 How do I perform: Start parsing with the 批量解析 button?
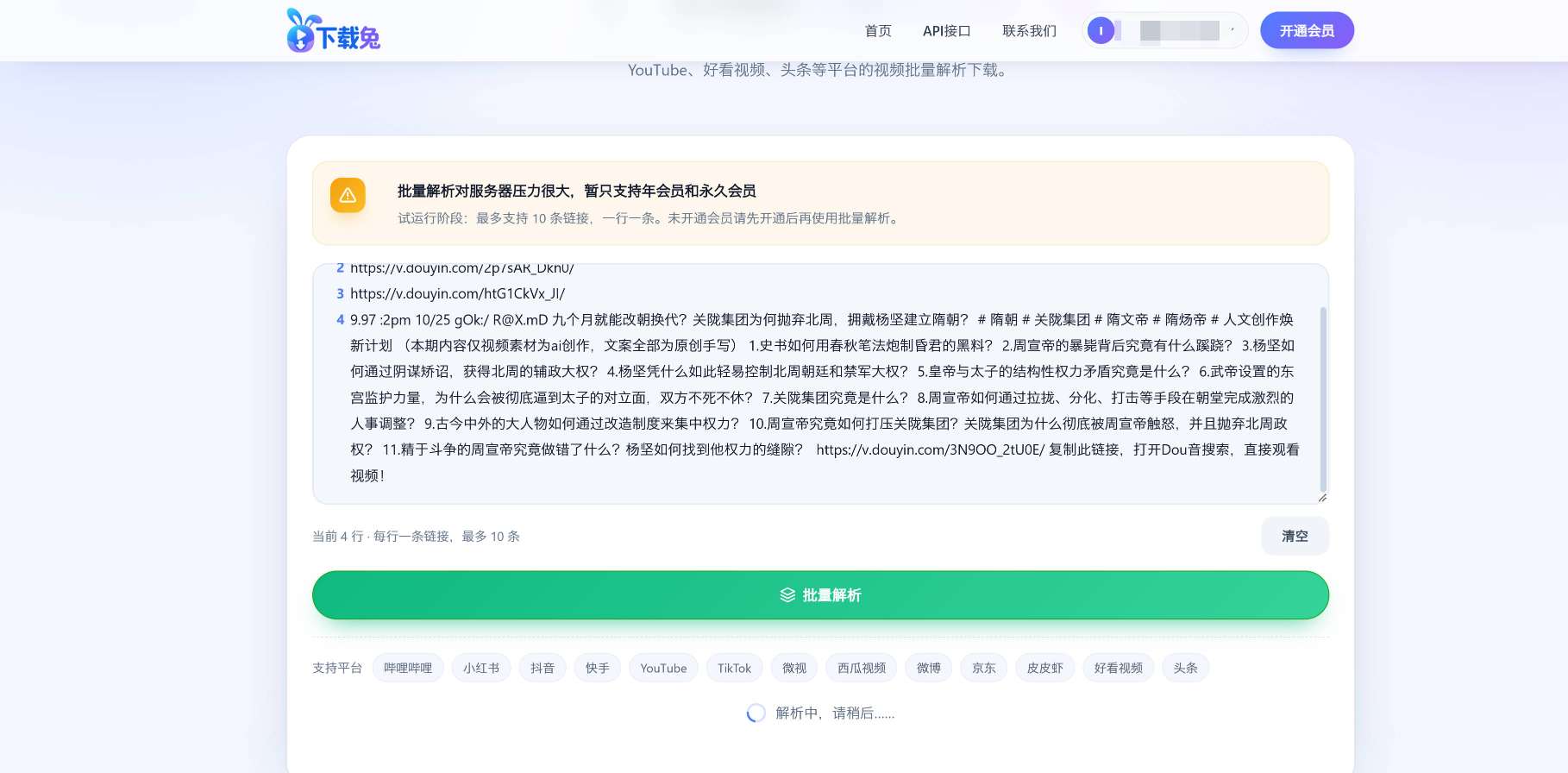(820, 595)
